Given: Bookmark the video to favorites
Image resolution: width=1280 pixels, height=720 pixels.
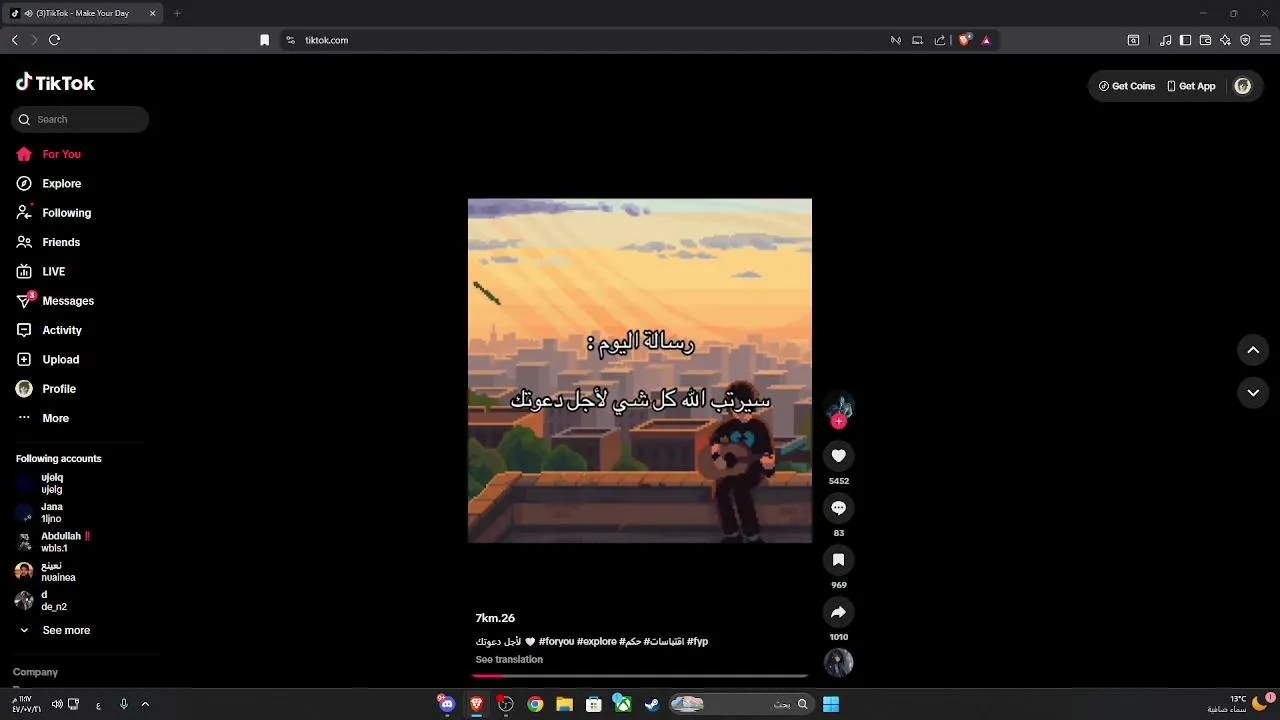Looking at the screenshot, I should click(838, 560).
